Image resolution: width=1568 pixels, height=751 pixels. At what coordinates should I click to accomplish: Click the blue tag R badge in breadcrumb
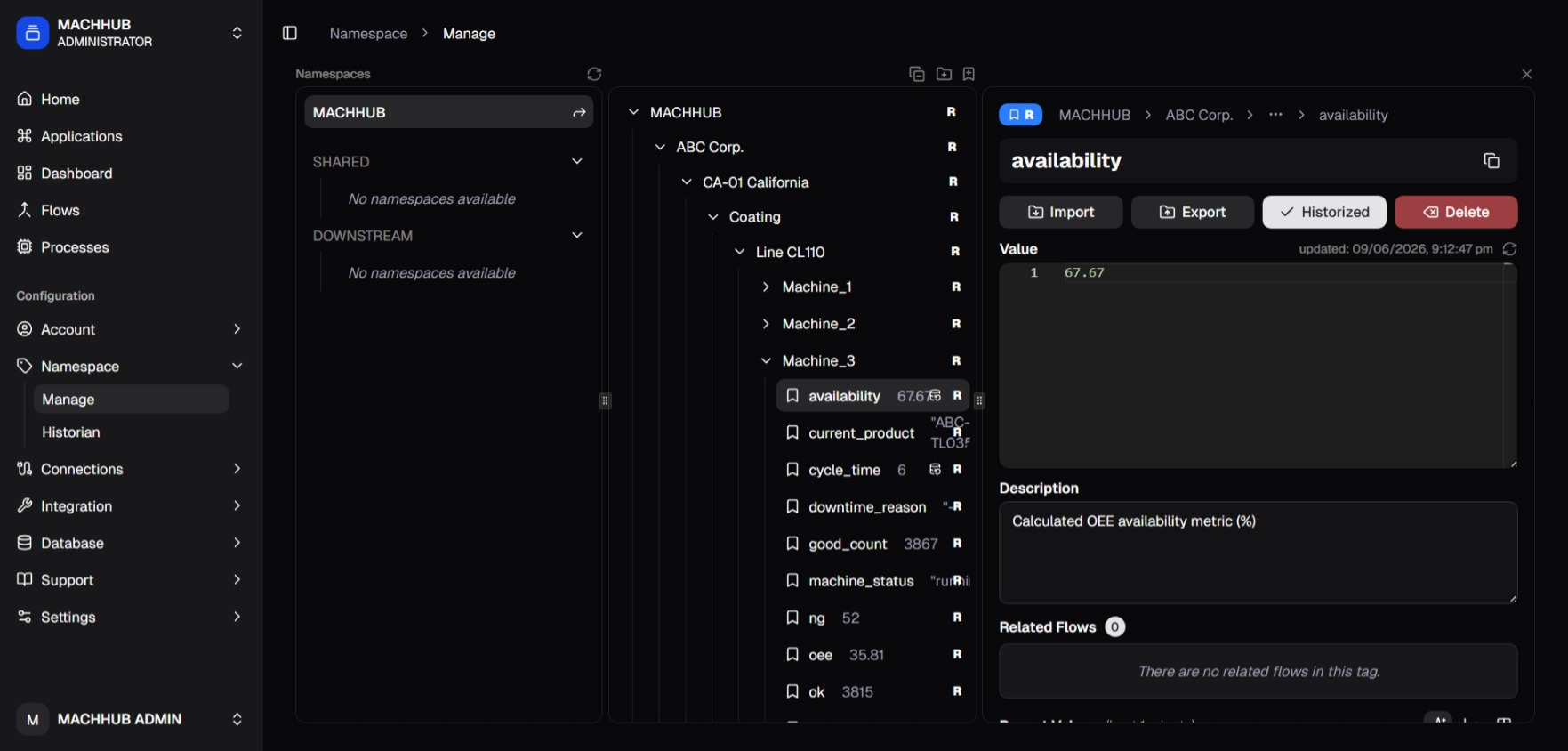[x=1020, y=115]
